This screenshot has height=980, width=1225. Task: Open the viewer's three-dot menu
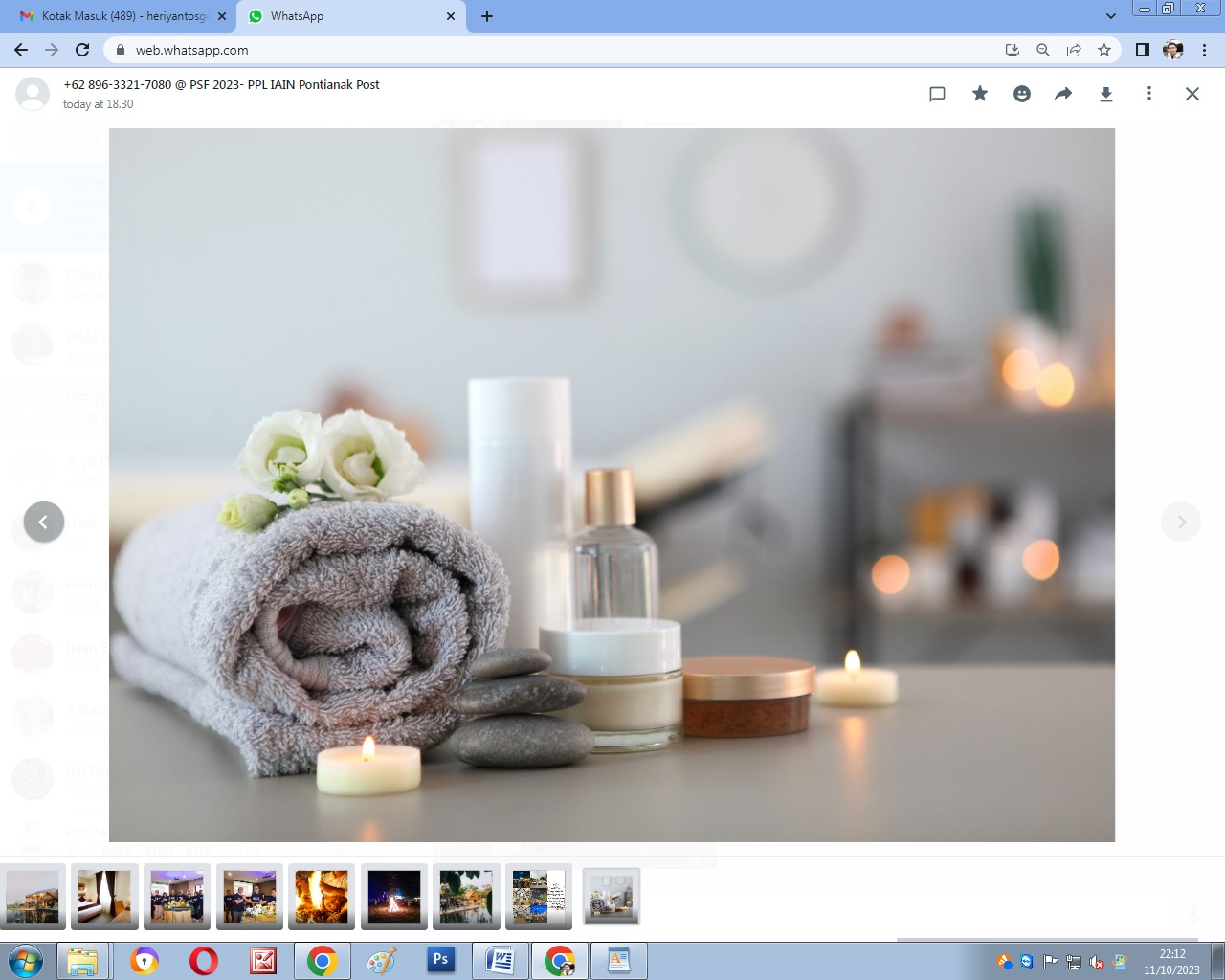point(1149,94)
